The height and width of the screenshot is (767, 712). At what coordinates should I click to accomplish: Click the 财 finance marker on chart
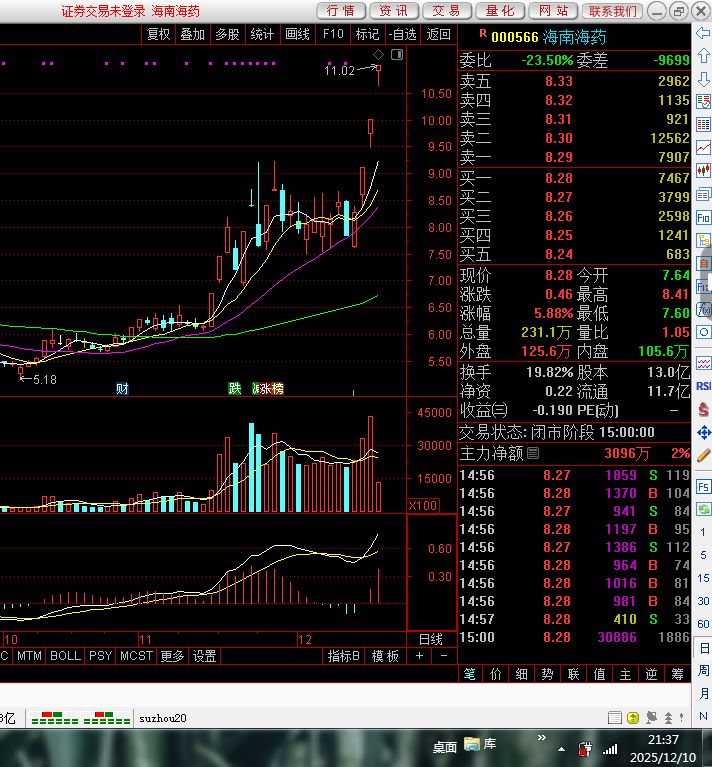[x=122, y=389]
